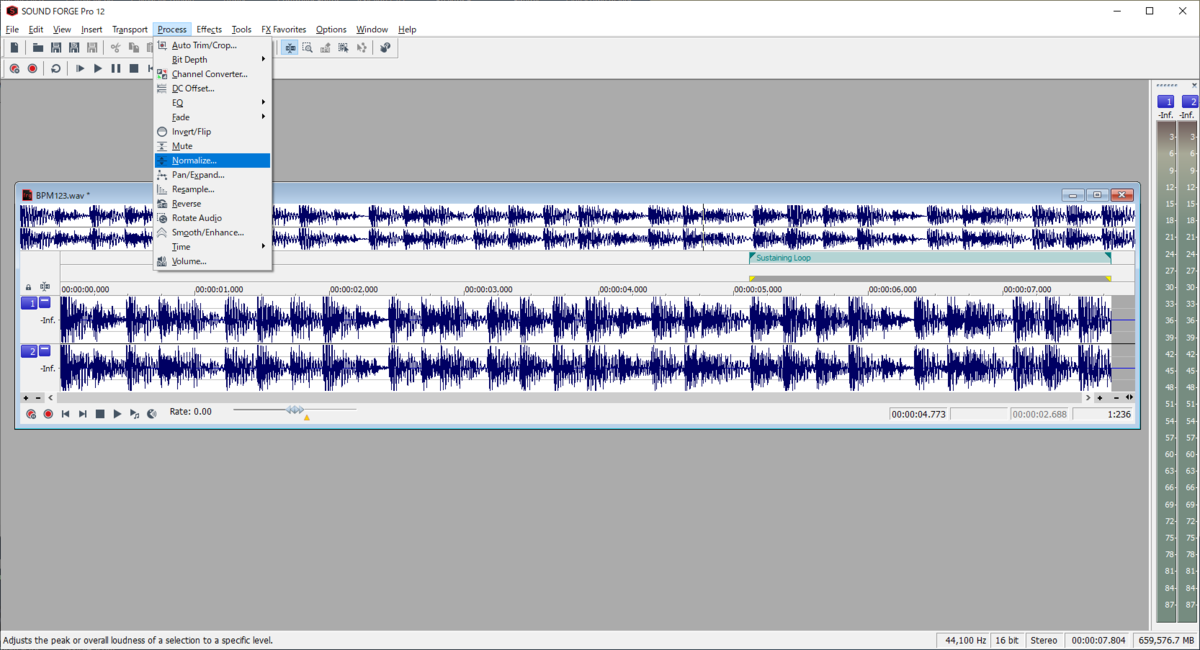The height and width of the screenshot is (650, 1200).
Task: Click the yellow loop end marker
Action: pos(1108,278)
